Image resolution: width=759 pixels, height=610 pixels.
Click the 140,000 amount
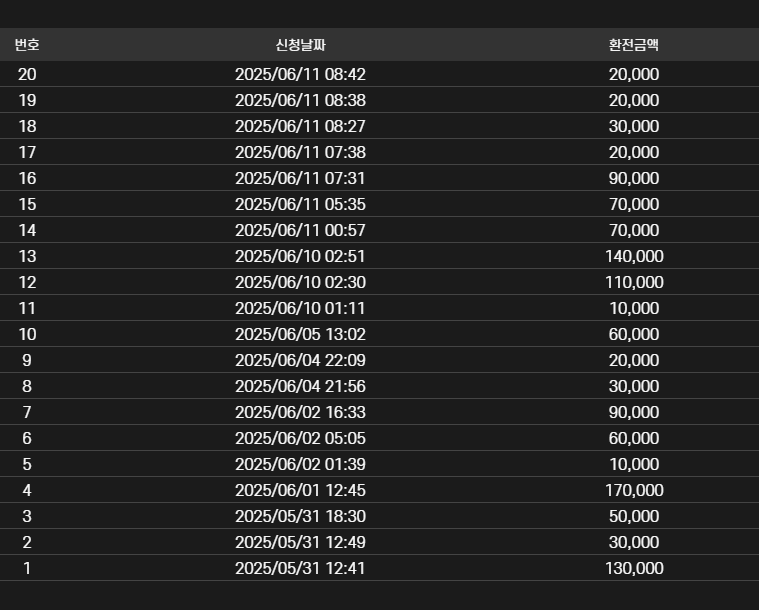[x=634, y=256]
